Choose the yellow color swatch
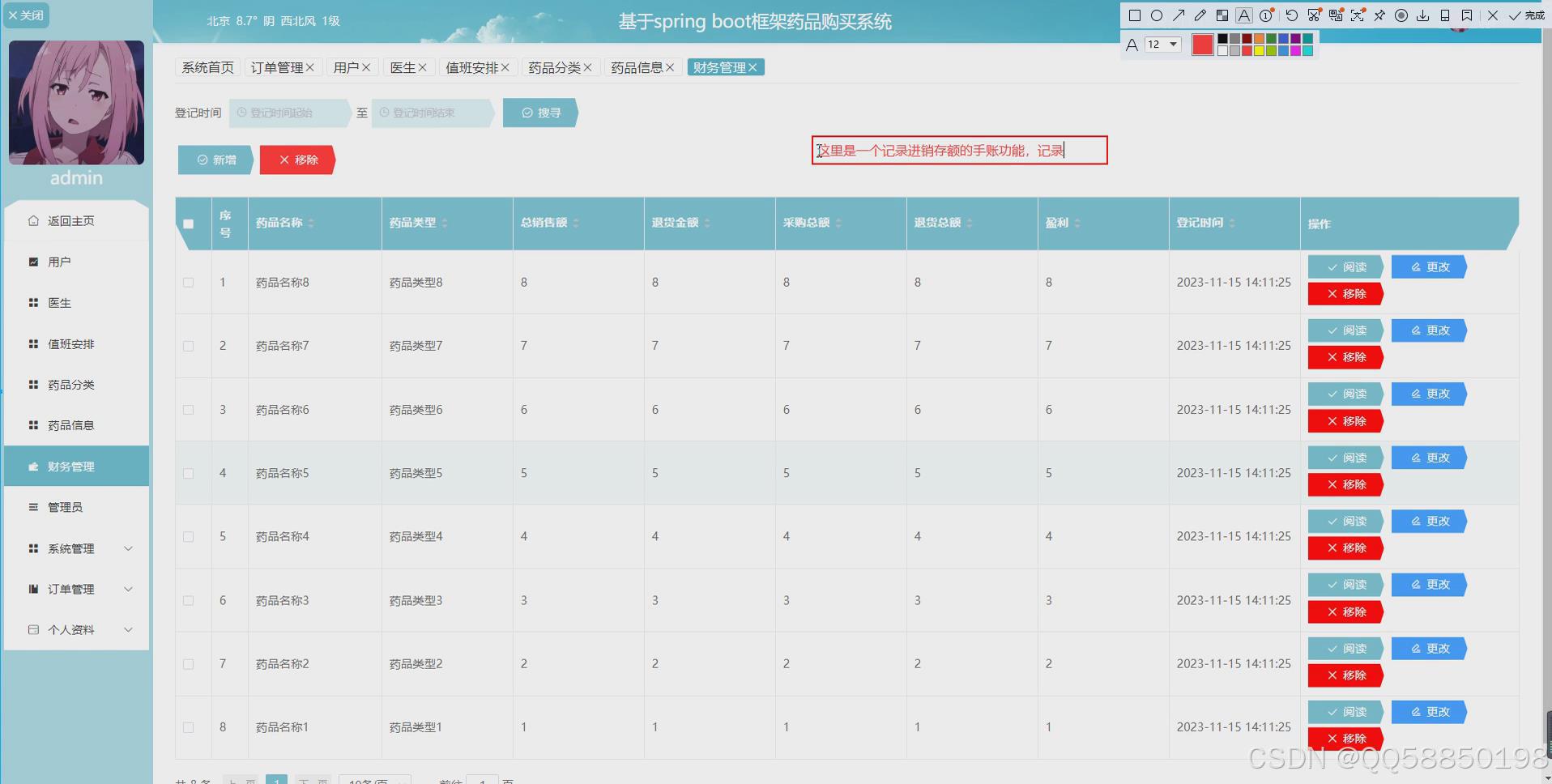The width and height of the screenshot is (1552, 784). click(x=1259, y=51)
